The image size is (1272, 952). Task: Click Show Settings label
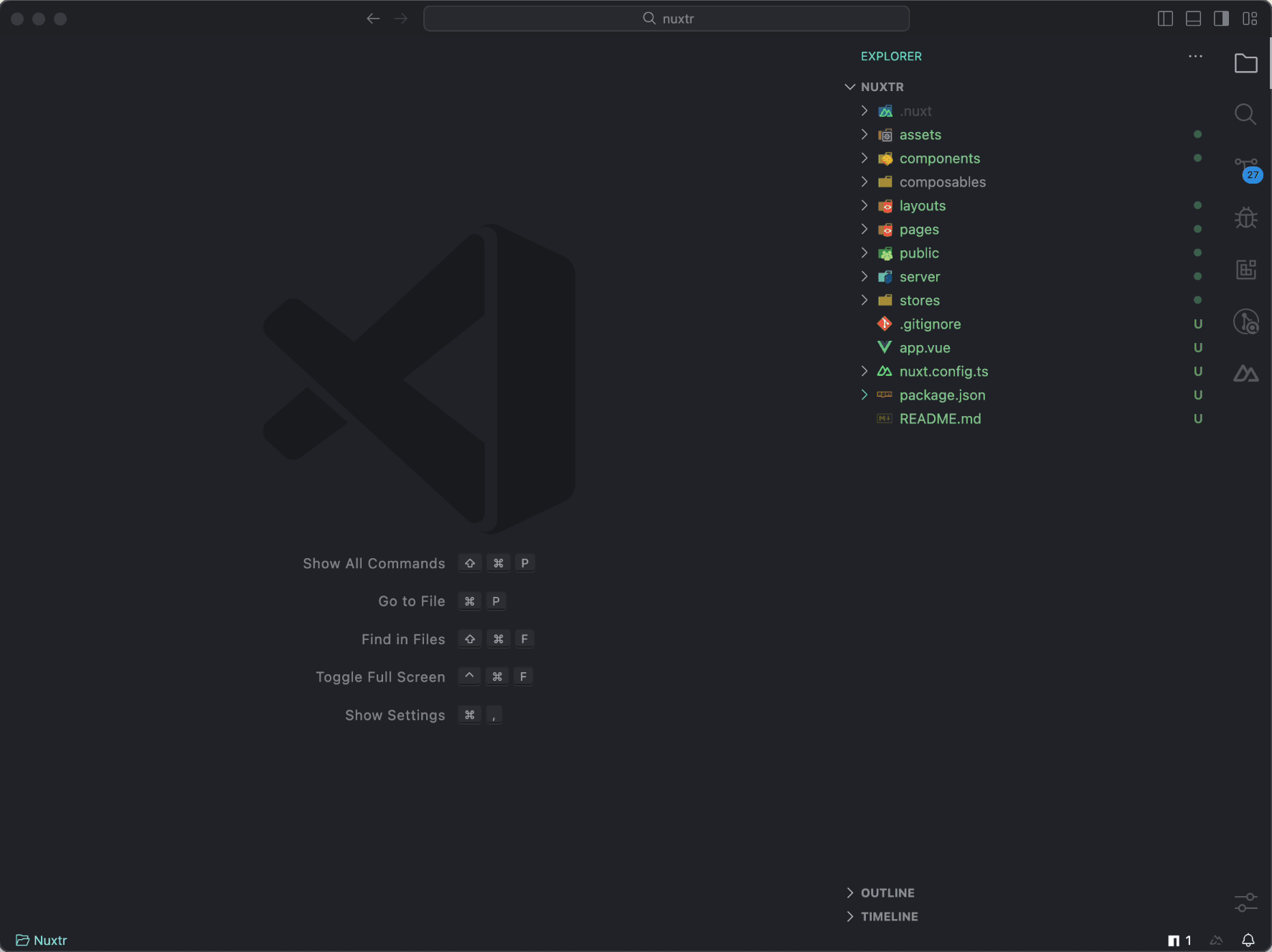(x=395, y=715)
